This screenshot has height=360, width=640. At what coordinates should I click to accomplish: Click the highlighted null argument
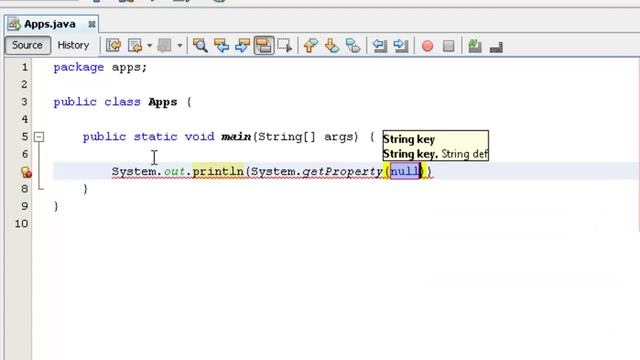pyautogui.click(x=404, y=171)
